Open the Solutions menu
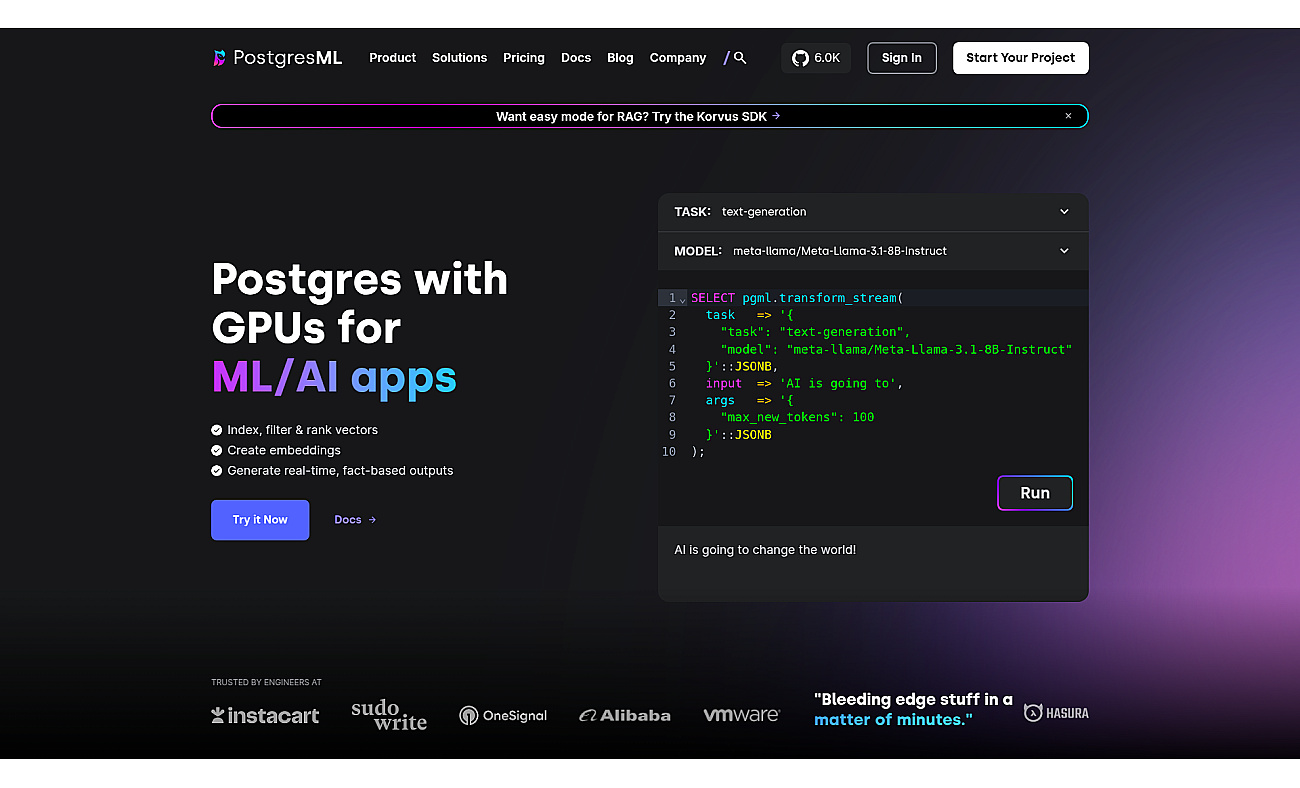Screen dimensions: 1300x788 (x=459, y=58)
